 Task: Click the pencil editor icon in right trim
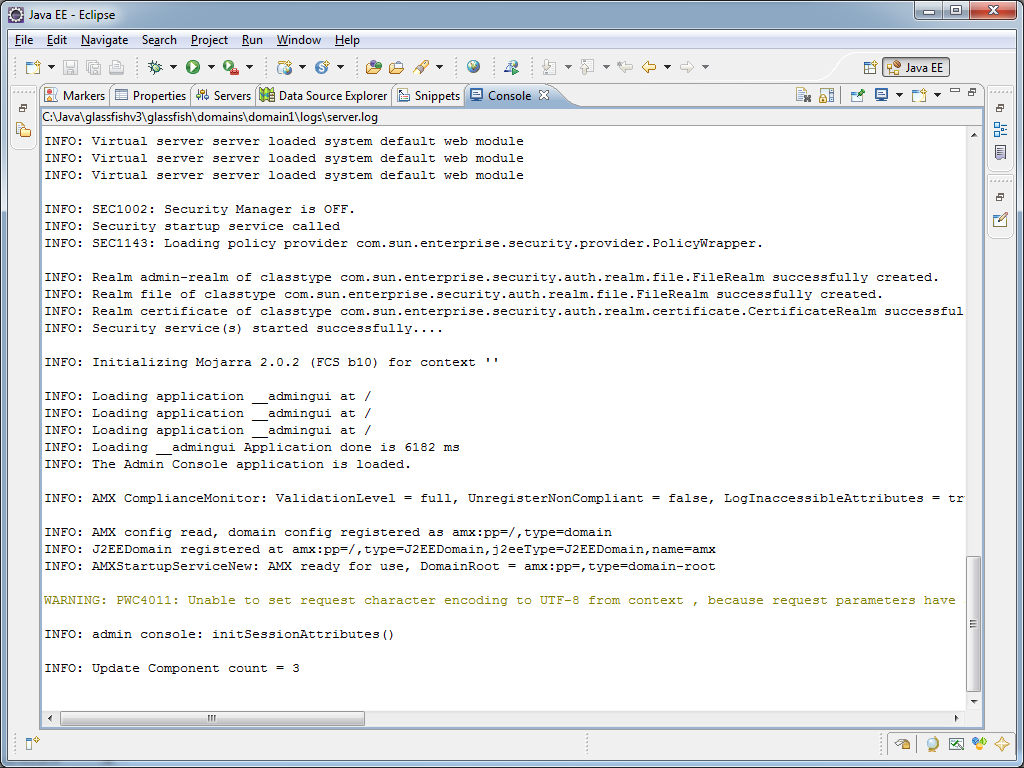coord(1000,220)
